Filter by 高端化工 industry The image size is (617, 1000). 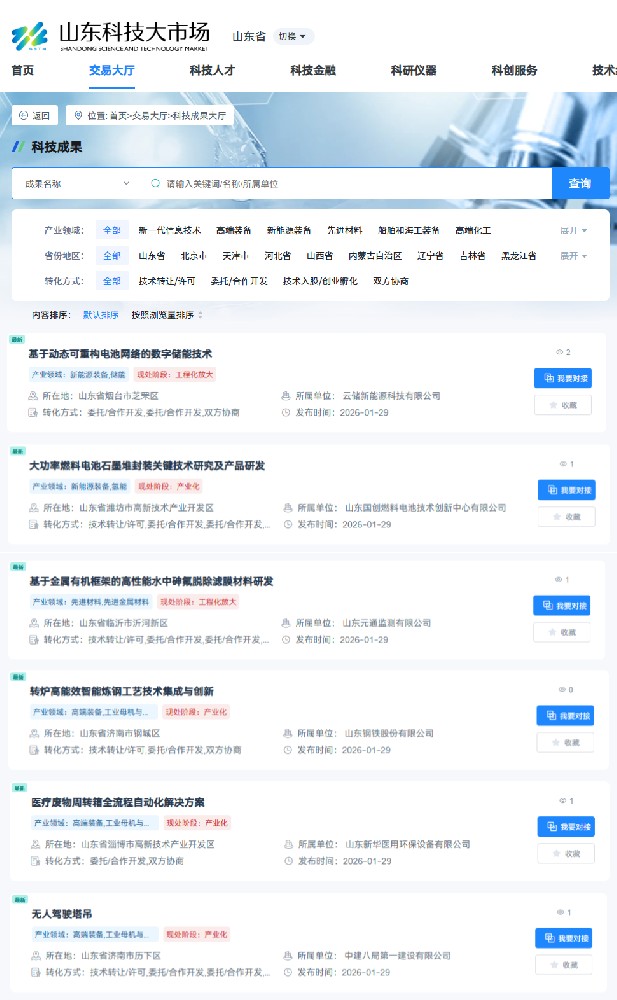[473, 230]
